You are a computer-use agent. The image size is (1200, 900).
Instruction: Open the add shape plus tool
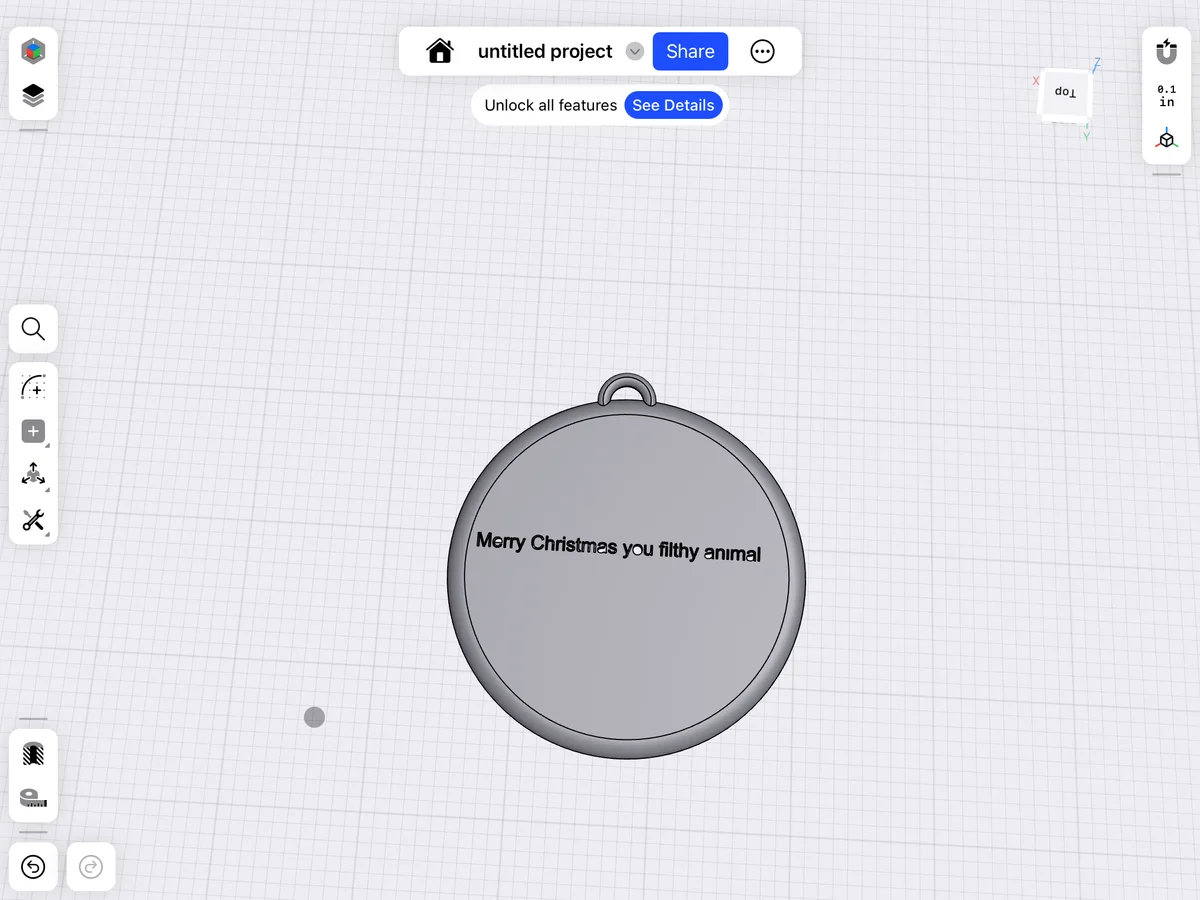(x=33, y=432)
